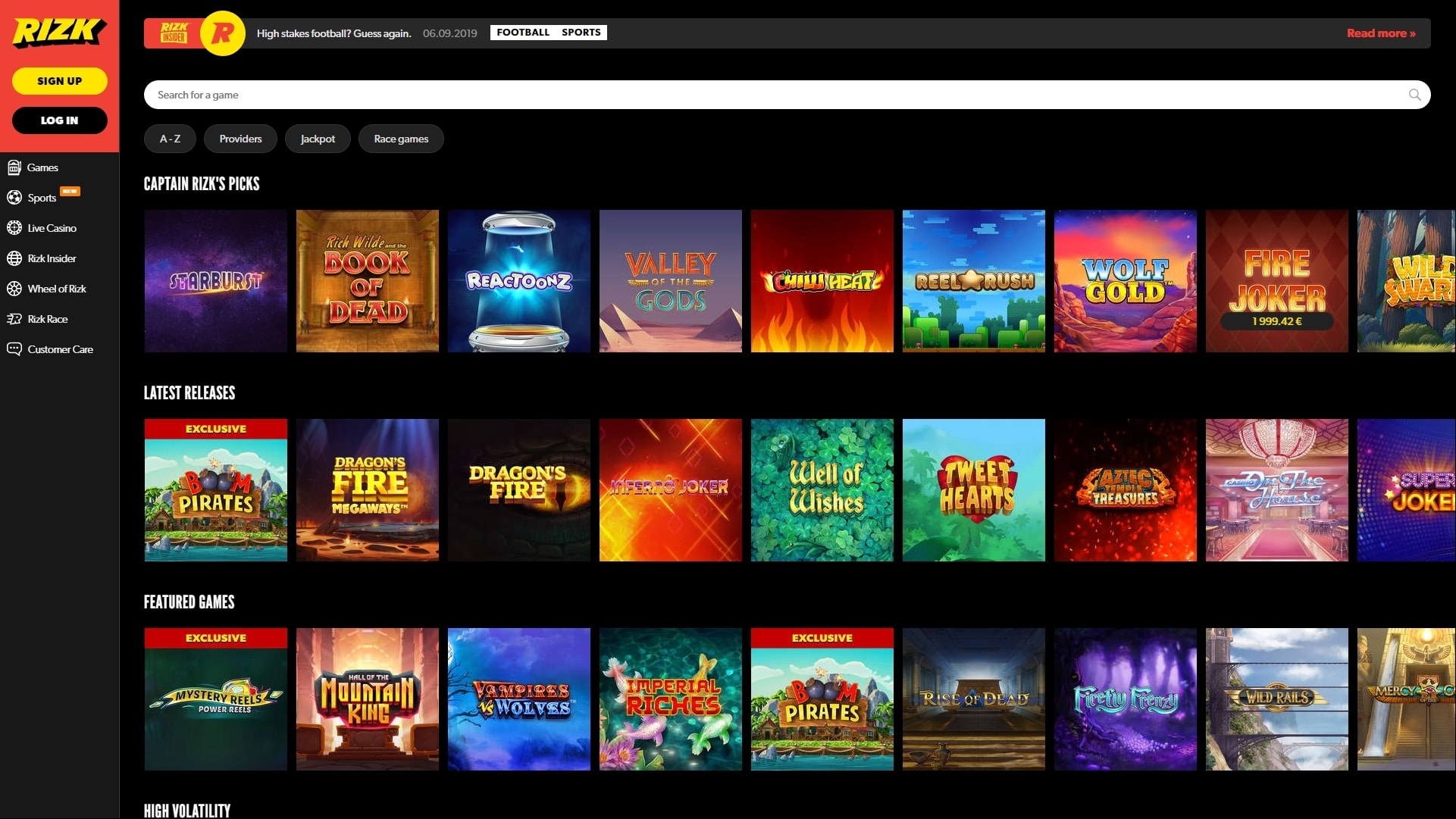The image size is (1456, 819).
Task: Click the Rizk logo
Action: (x=58, y=33)
